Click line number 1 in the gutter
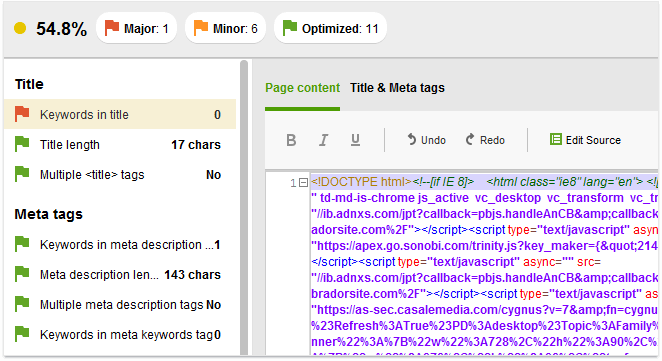Image resolution: width=662 pixels, height=361 pixels. point(293,183)
